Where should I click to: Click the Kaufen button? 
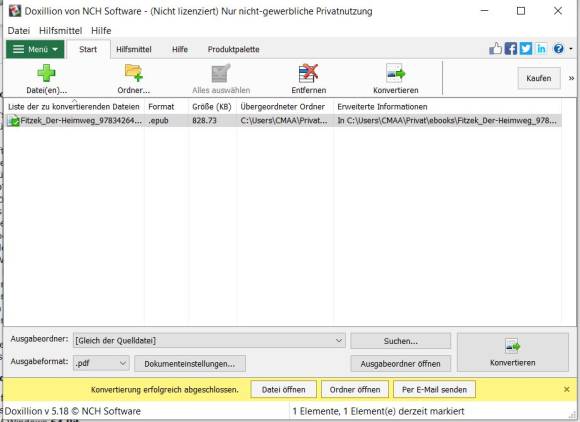[539, 78]
